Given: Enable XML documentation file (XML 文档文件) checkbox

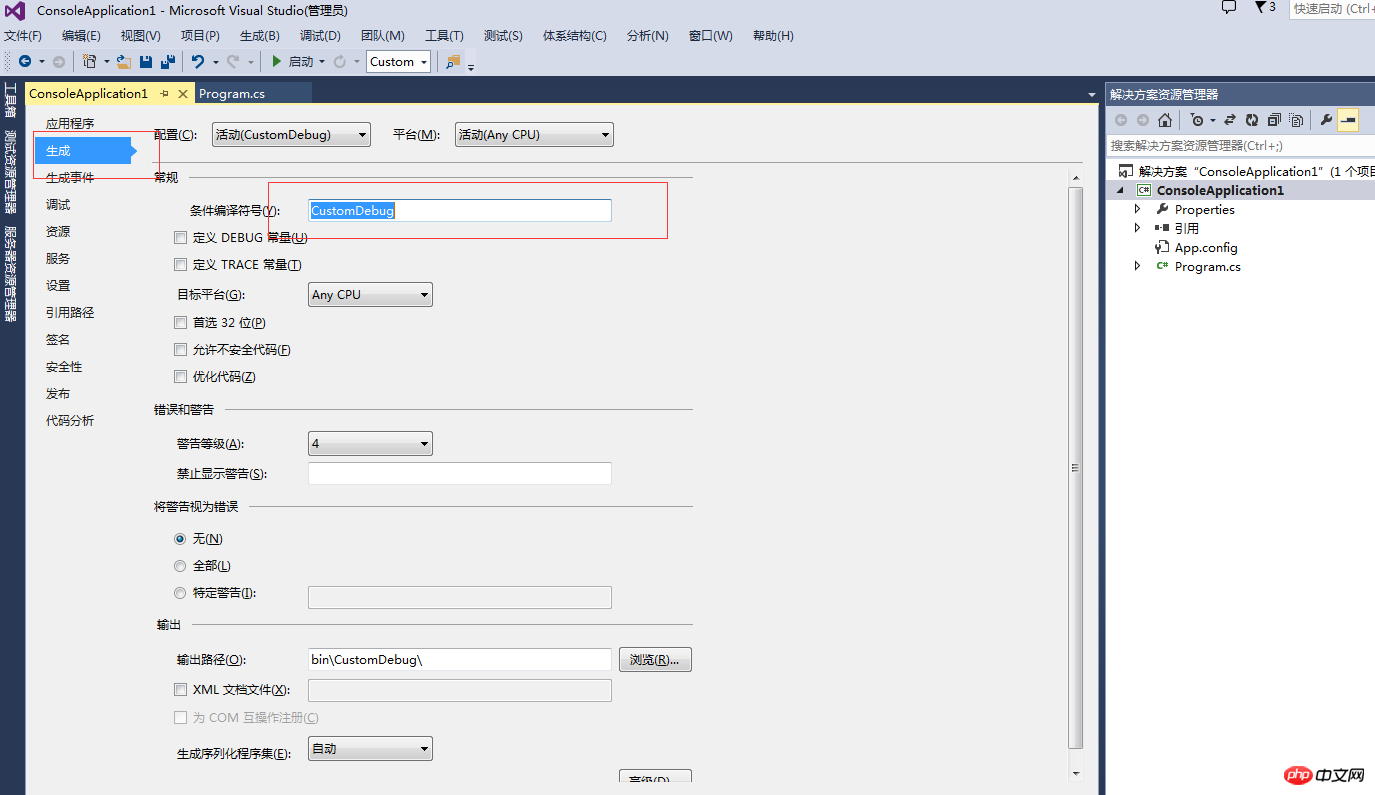Looking at the screenshot, I should [181, 690].
